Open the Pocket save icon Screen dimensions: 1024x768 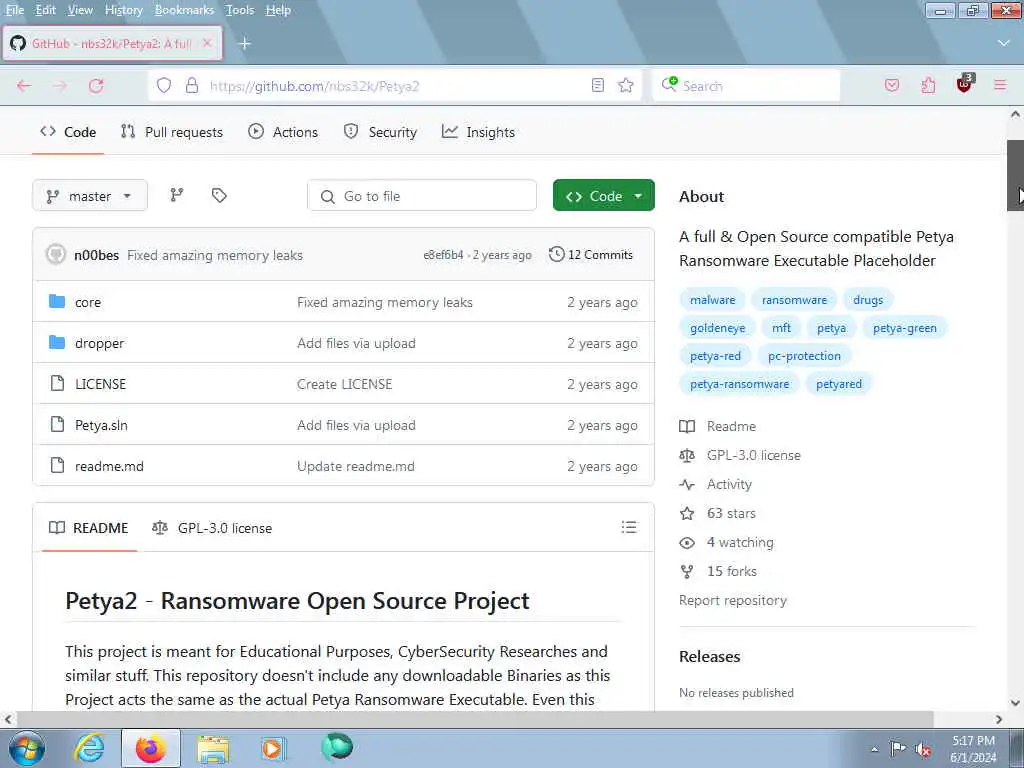(x=892, y=86)
